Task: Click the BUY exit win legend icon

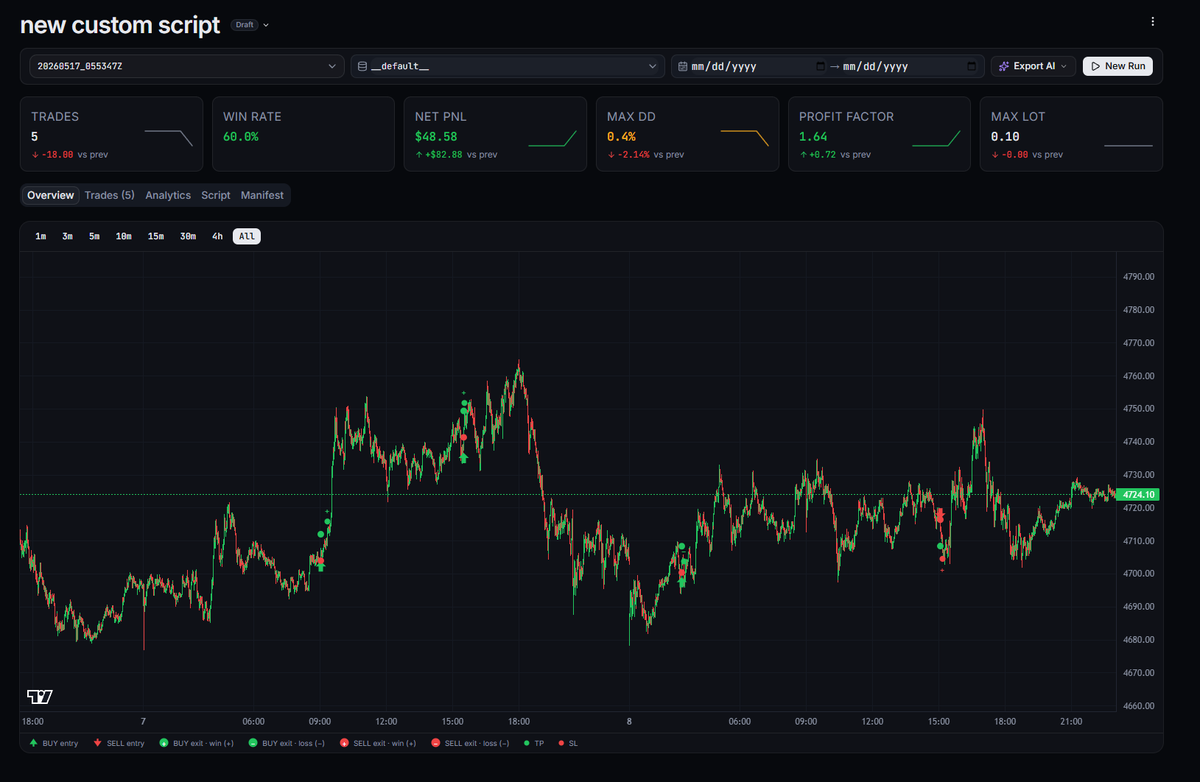Action: [164, 743]
